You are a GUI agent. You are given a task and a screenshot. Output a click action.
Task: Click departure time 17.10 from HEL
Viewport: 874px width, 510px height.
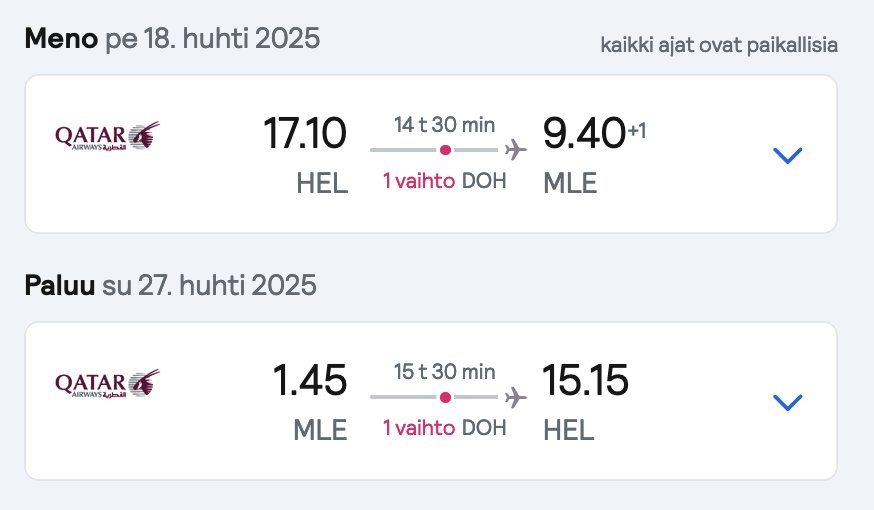305,133
